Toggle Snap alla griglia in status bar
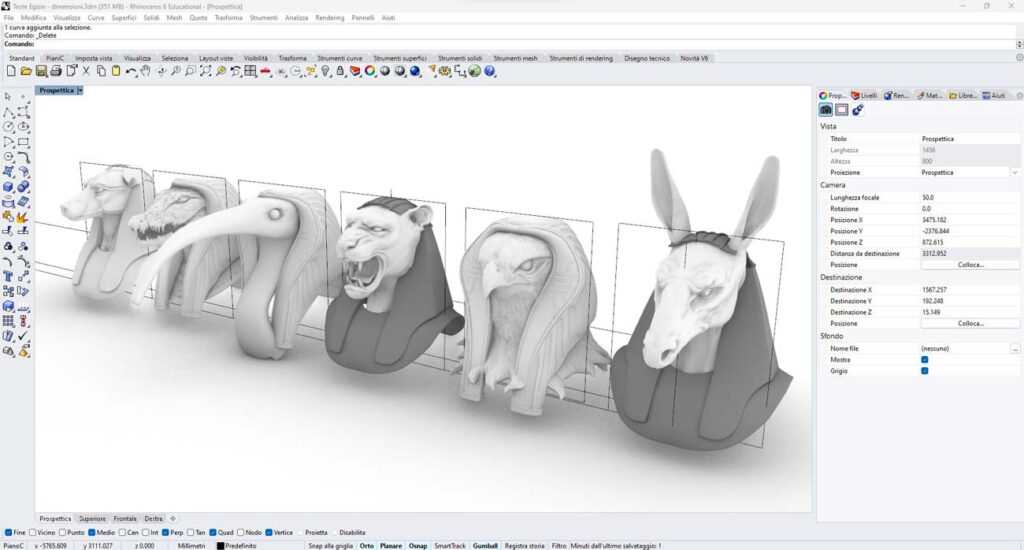The height and width of the screenshot is (550, 1024). click(330, 545)
